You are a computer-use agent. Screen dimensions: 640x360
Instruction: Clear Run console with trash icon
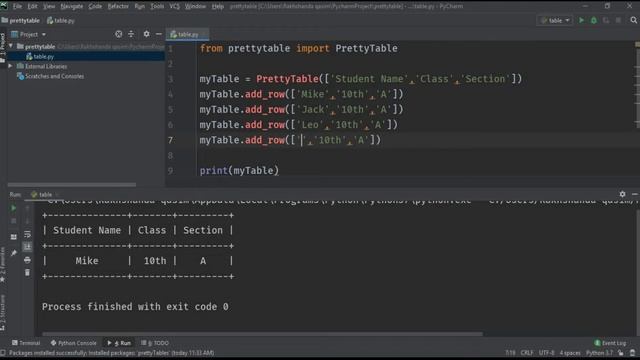click(27, 273)
